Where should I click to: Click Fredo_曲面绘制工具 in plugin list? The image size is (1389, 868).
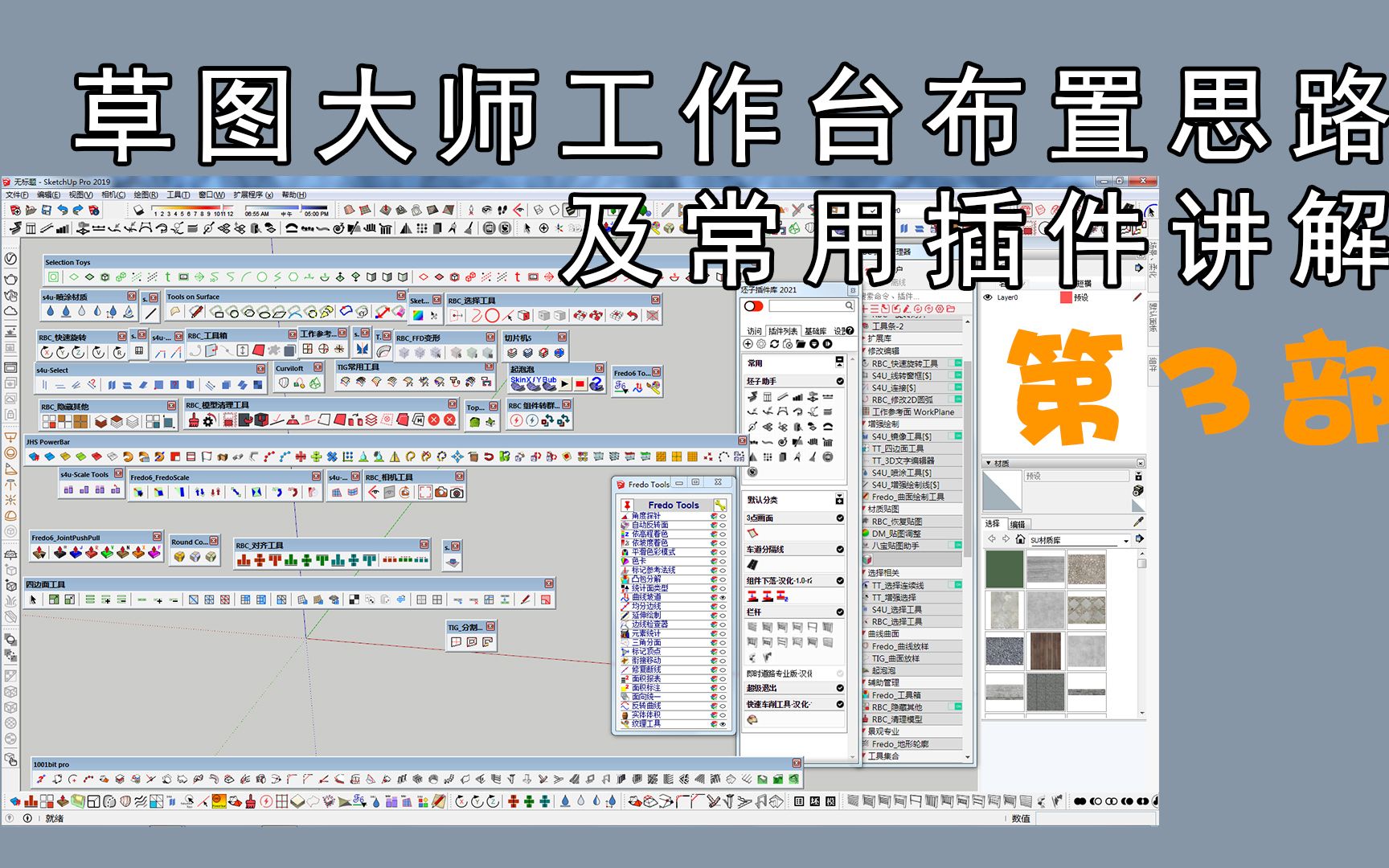(908, 497)
